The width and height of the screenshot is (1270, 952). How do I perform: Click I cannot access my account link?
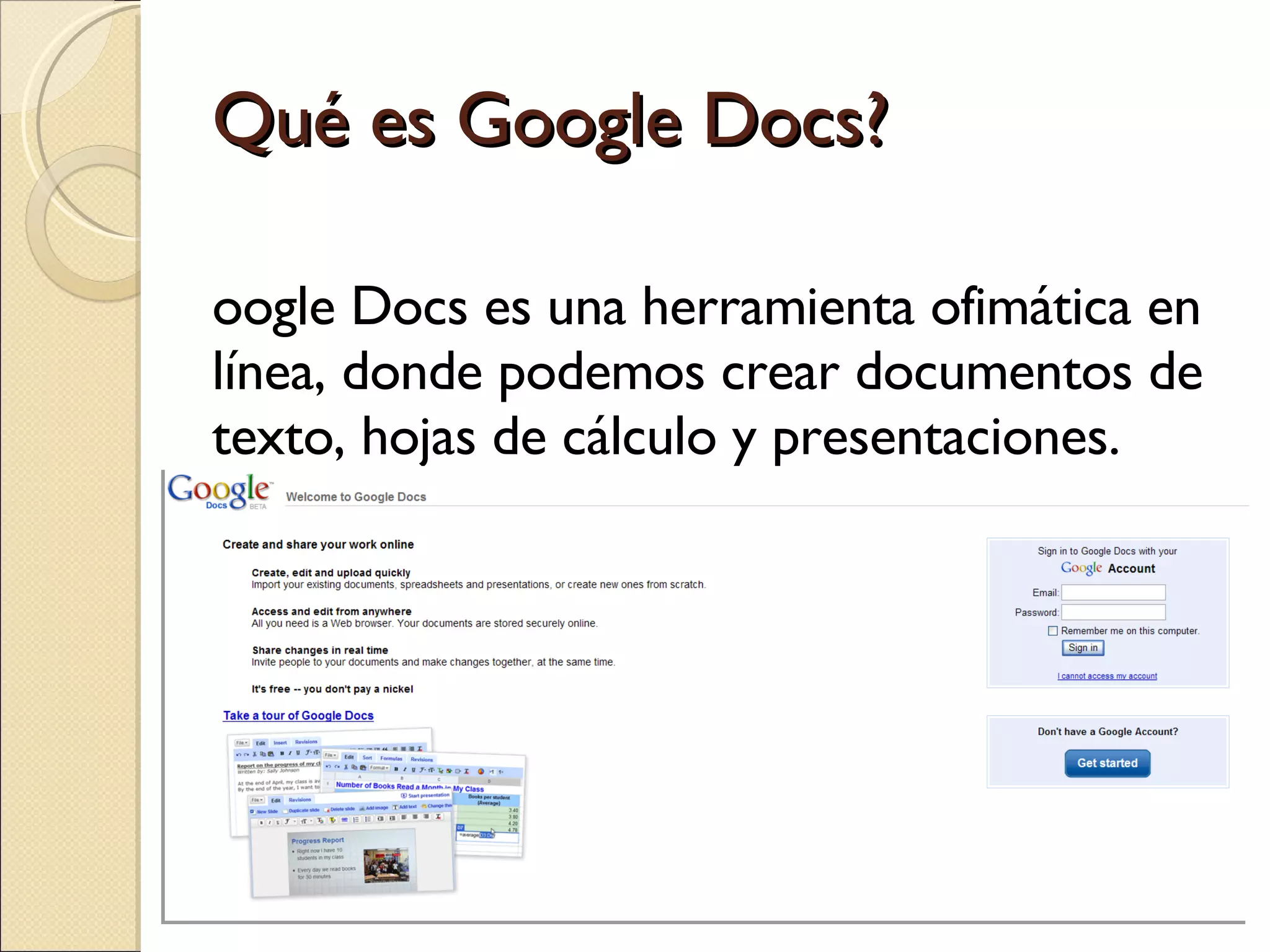(1107, 676)
